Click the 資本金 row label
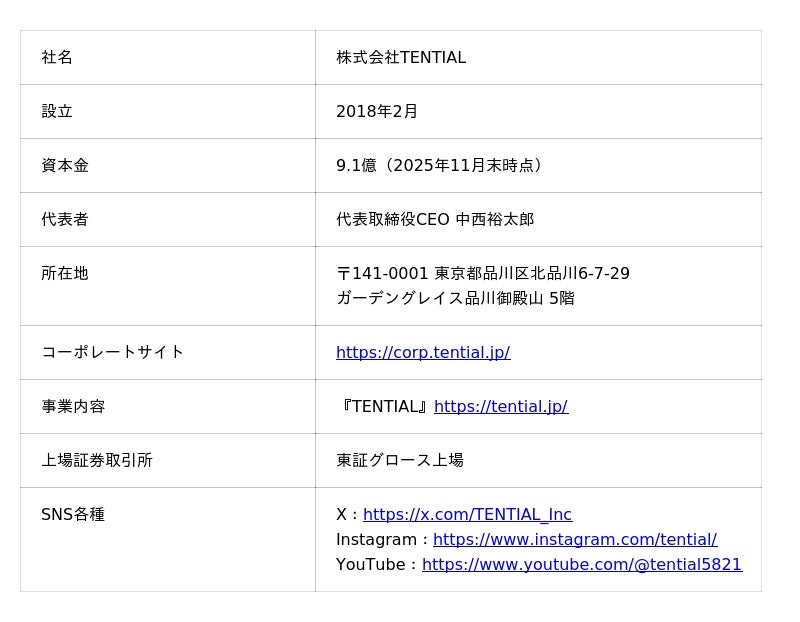The width and height of the screenshot is (800, 622). tap(65, 166)
